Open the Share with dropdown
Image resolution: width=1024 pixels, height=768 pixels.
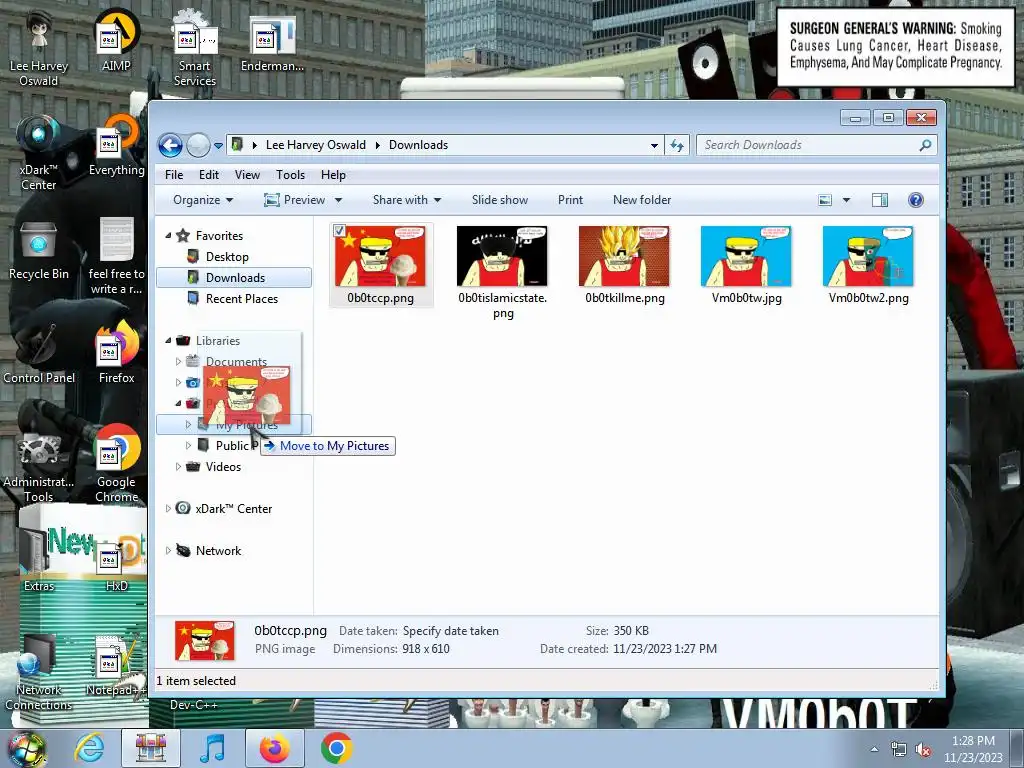point(406,200)
